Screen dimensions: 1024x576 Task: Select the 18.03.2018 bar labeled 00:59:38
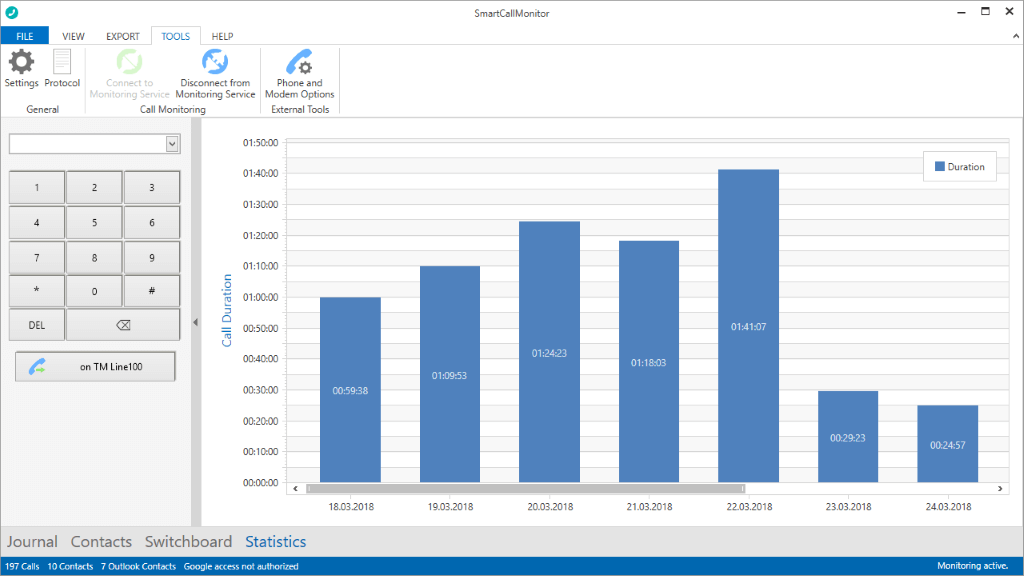(350, 390)
